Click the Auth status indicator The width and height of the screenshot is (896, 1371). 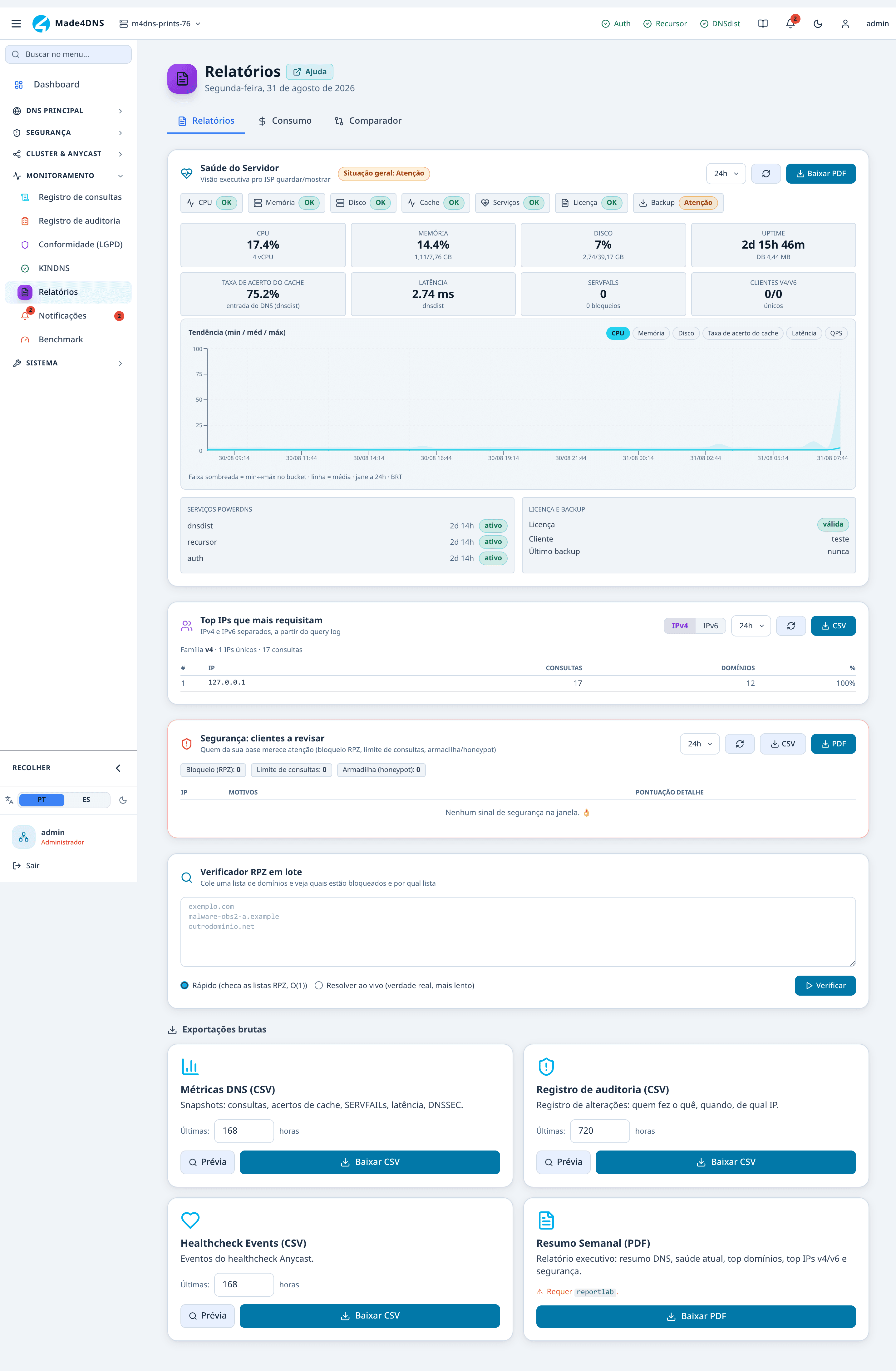[616, 24]
